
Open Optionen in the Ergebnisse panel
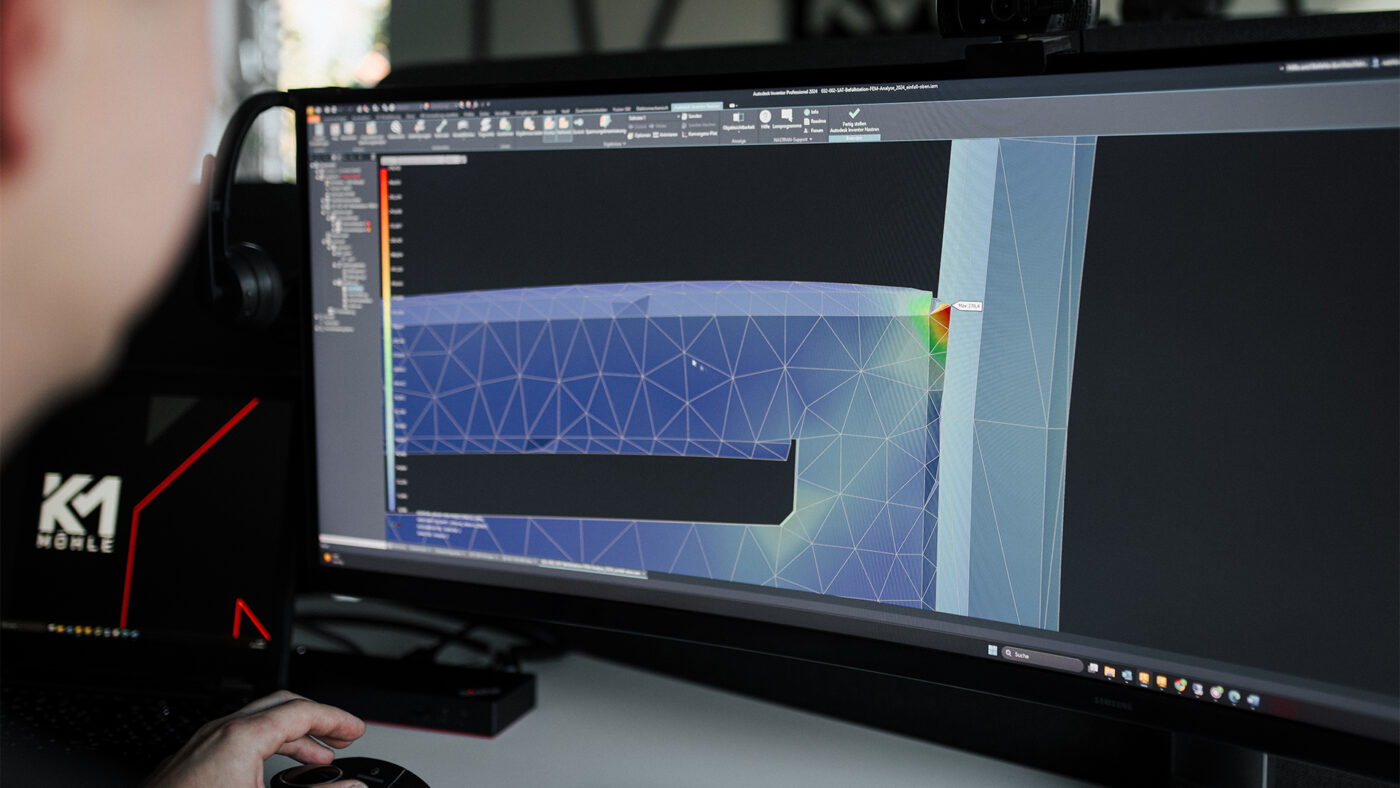pos(640,135)
